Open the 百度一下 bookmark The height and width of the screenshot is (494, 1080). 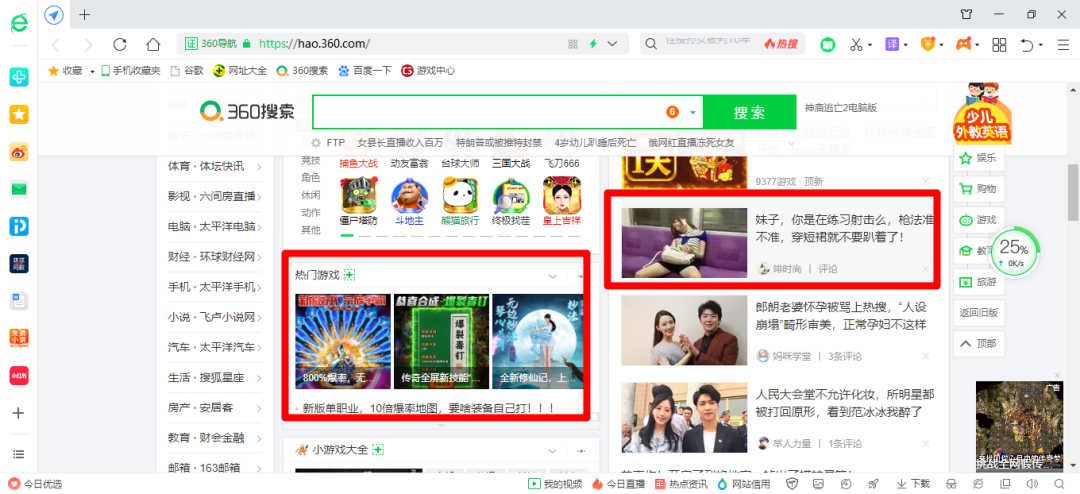[365, 70]
